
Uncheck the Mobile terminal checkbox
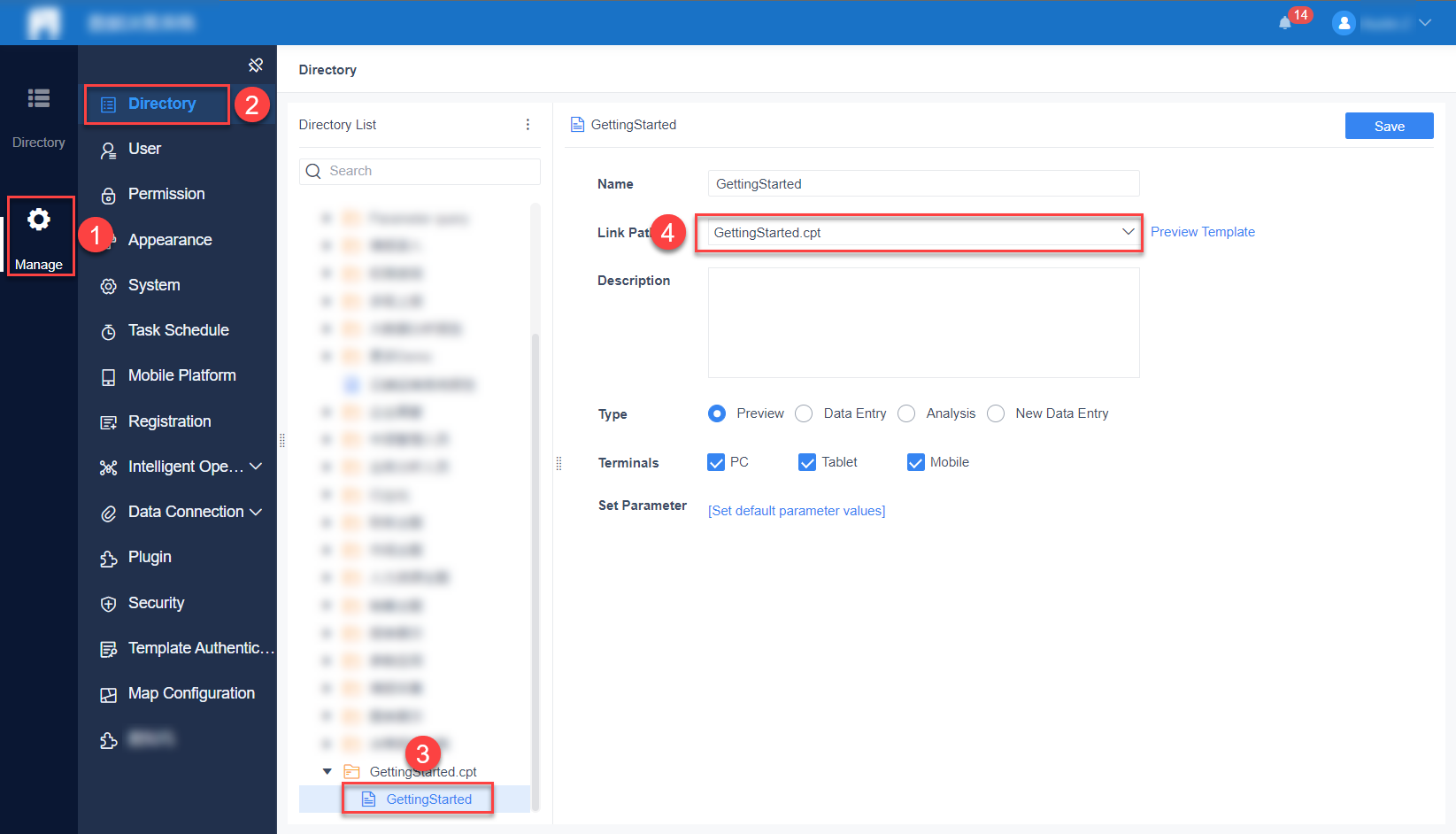point(915,461)
